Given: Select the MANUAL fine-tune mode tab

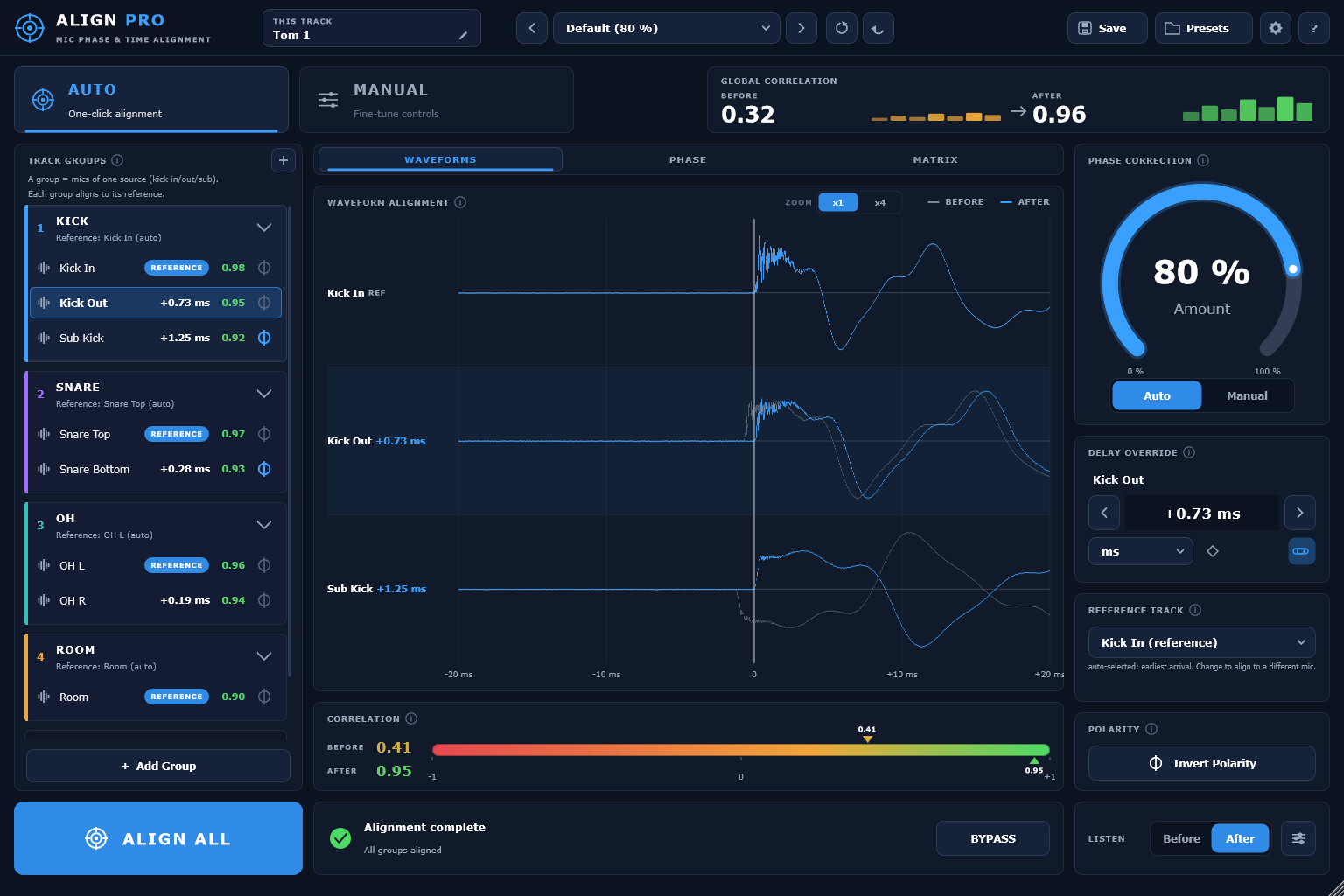Looking at the screenshot, I should 437,100.
